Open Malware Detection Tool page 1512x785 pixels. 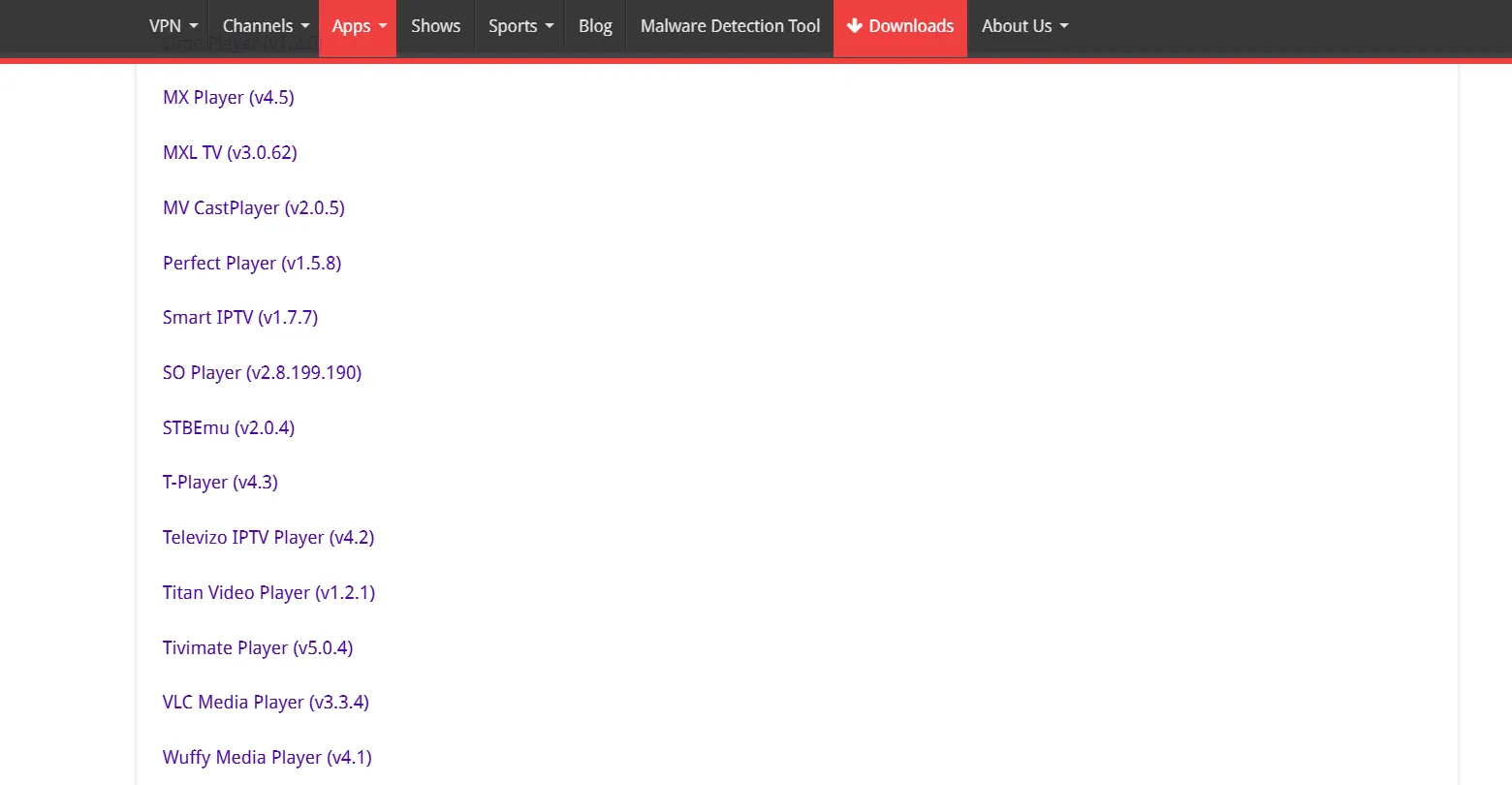tap(730, 26)
